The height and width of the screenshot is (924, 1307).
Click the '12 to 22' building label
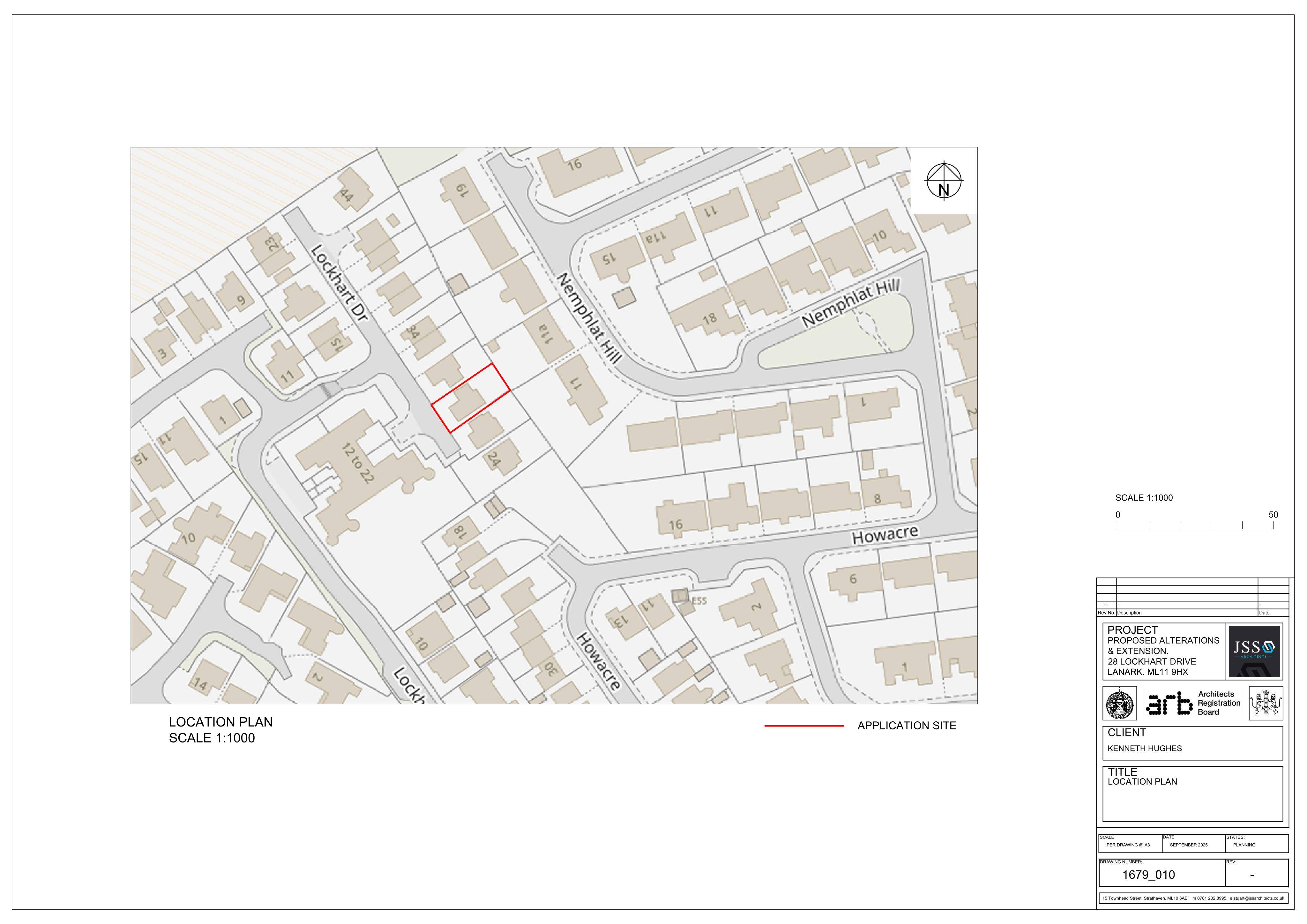(357, 463)
